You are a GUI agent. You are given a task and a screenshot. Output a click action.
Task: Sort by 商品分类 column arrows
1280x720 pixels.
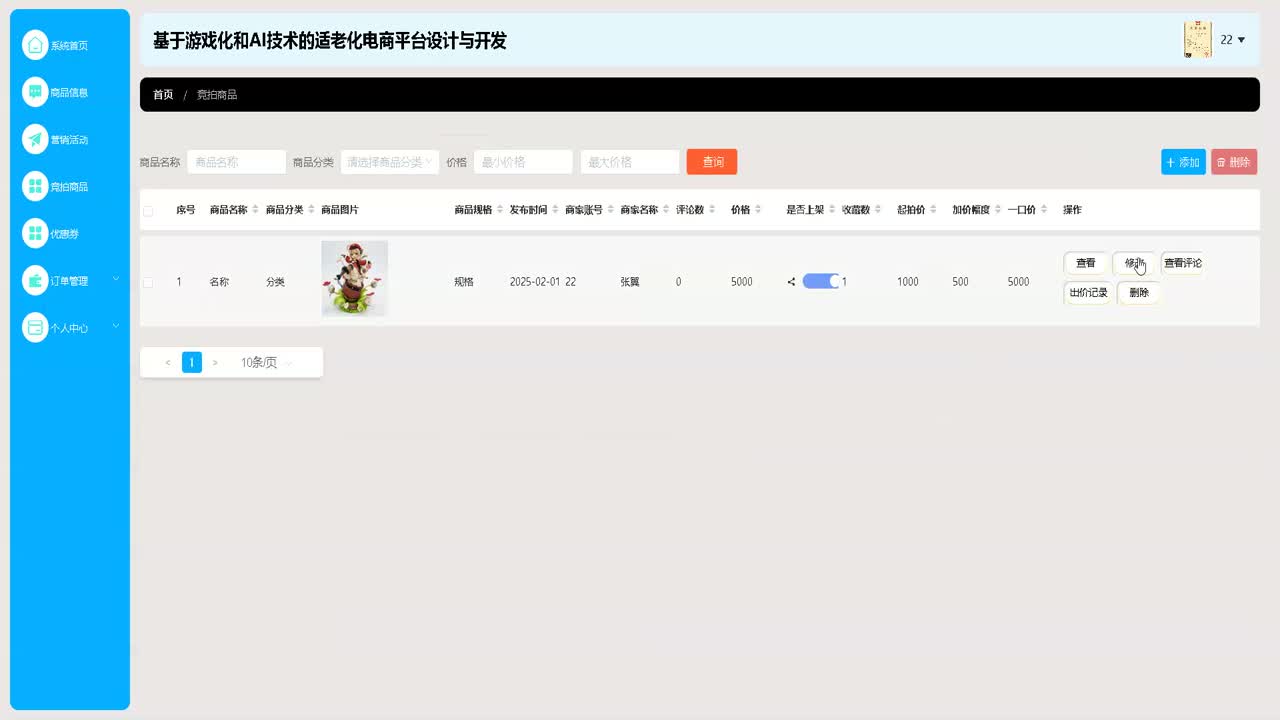(311, 210)
